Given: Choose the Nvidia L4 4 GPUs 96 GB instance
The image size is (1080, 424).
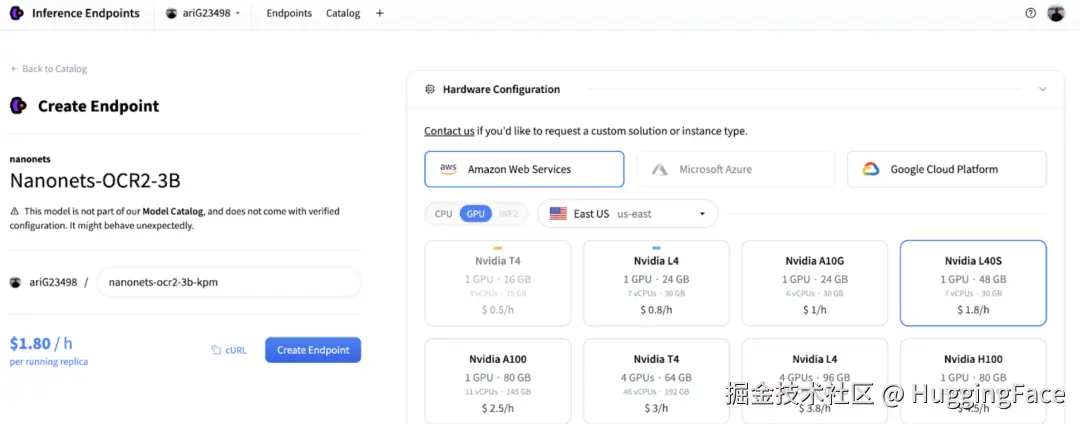Looking at the screenshot, I should tap(815, 381).
